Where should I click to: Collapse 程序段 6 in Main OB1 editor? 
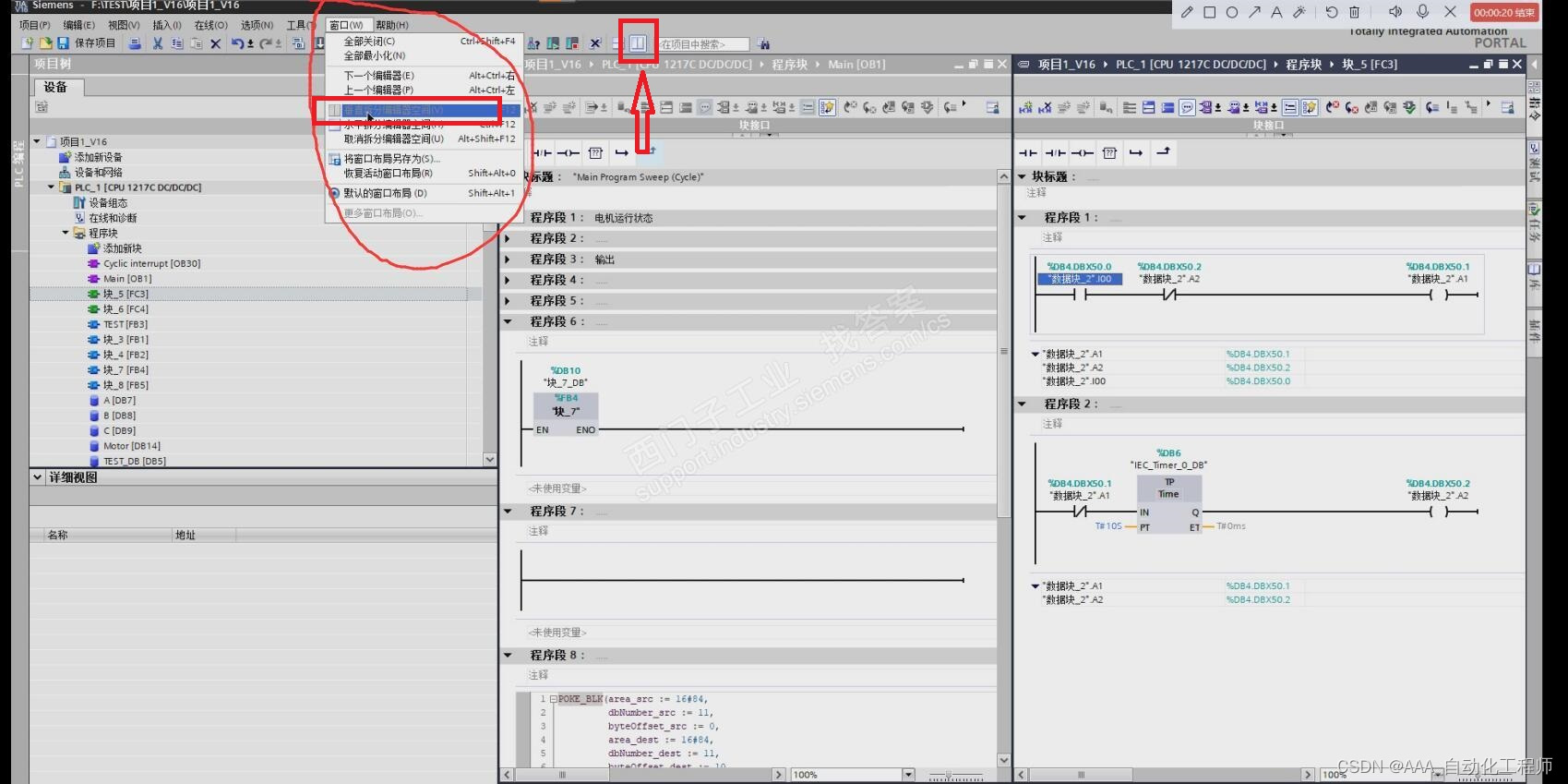pos(508,321)
